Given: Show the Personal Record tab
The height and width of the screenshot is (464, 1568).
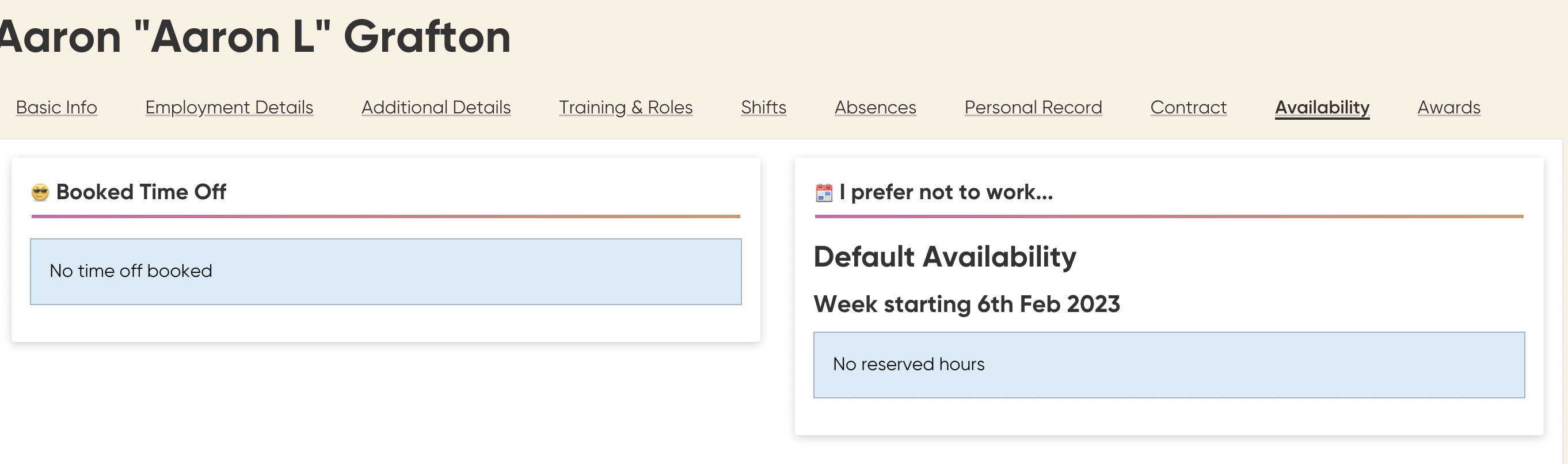Looking at the screenshot, I should 1033,107.
